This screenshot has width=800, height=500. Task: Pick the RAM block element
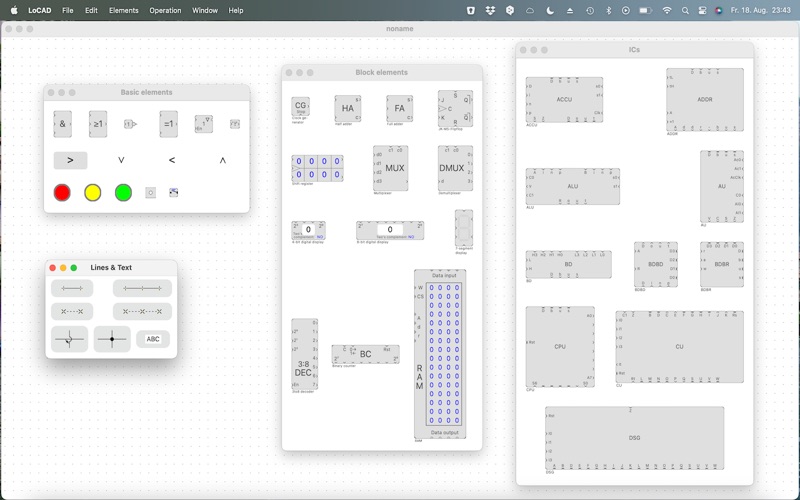point(440,354)
